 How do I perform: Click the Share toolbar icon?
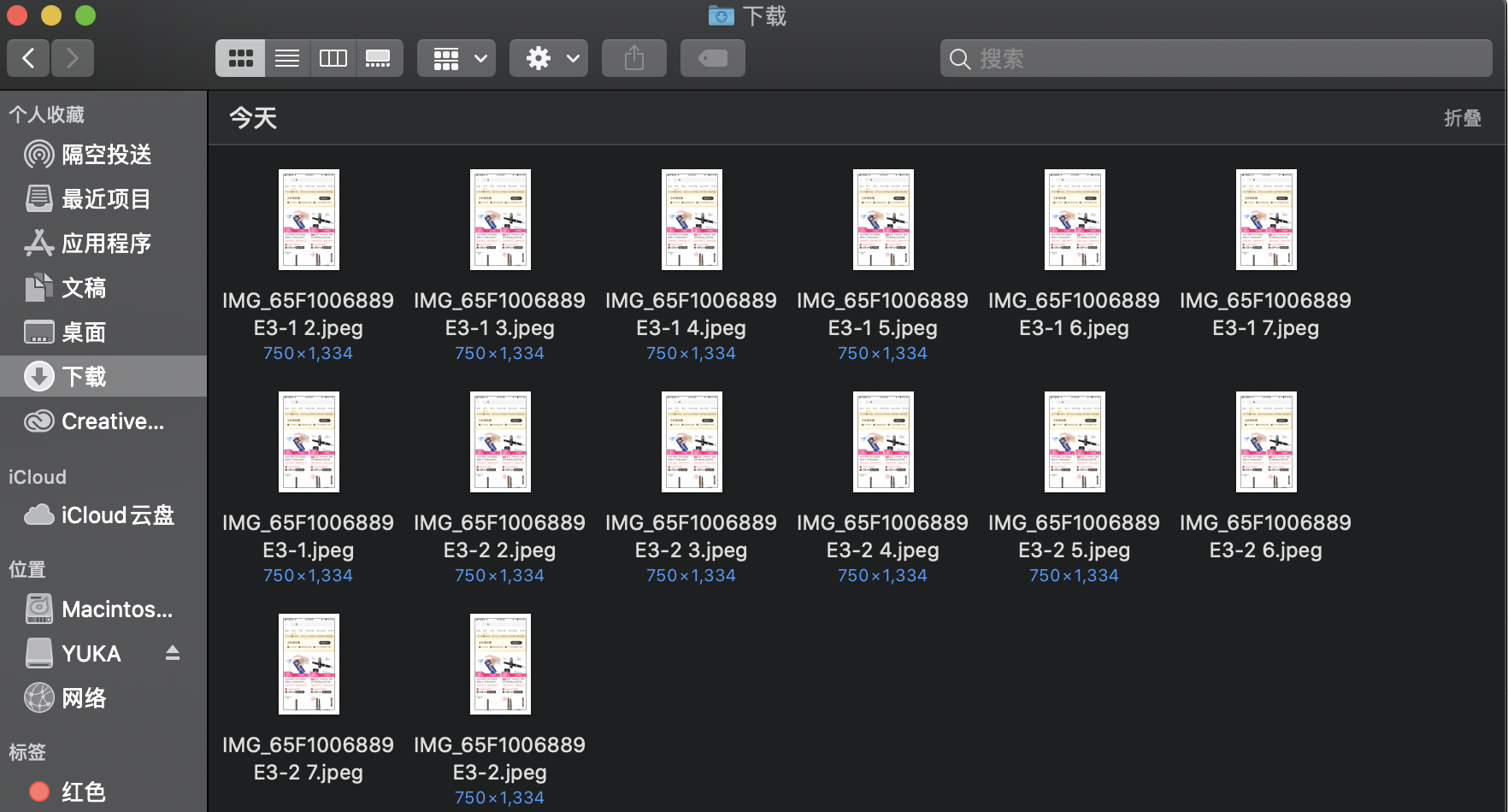(633, 58)
